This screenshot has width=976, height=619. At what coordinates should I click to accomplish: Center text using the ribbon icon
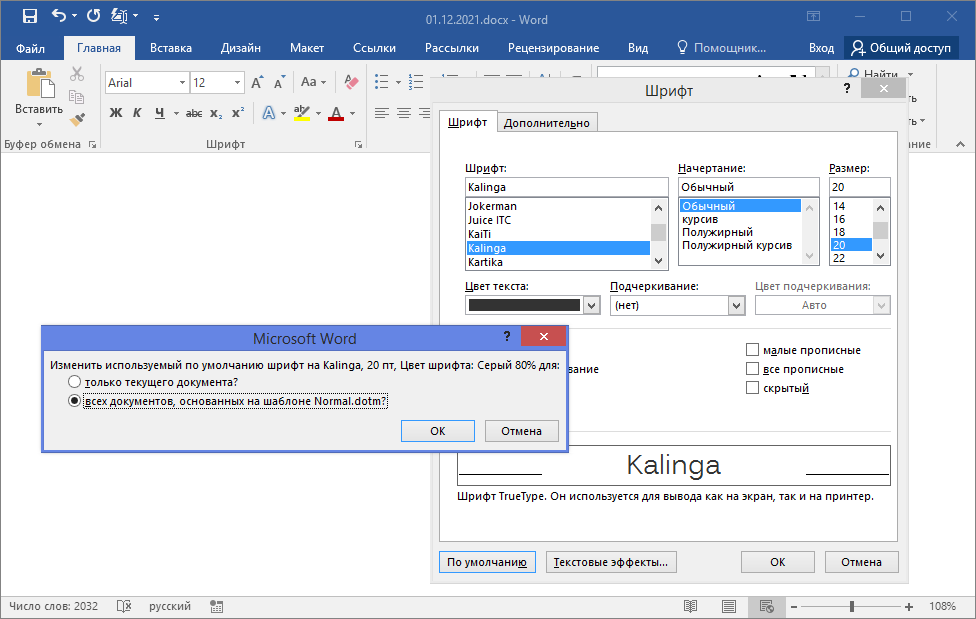tap(404, 113)
